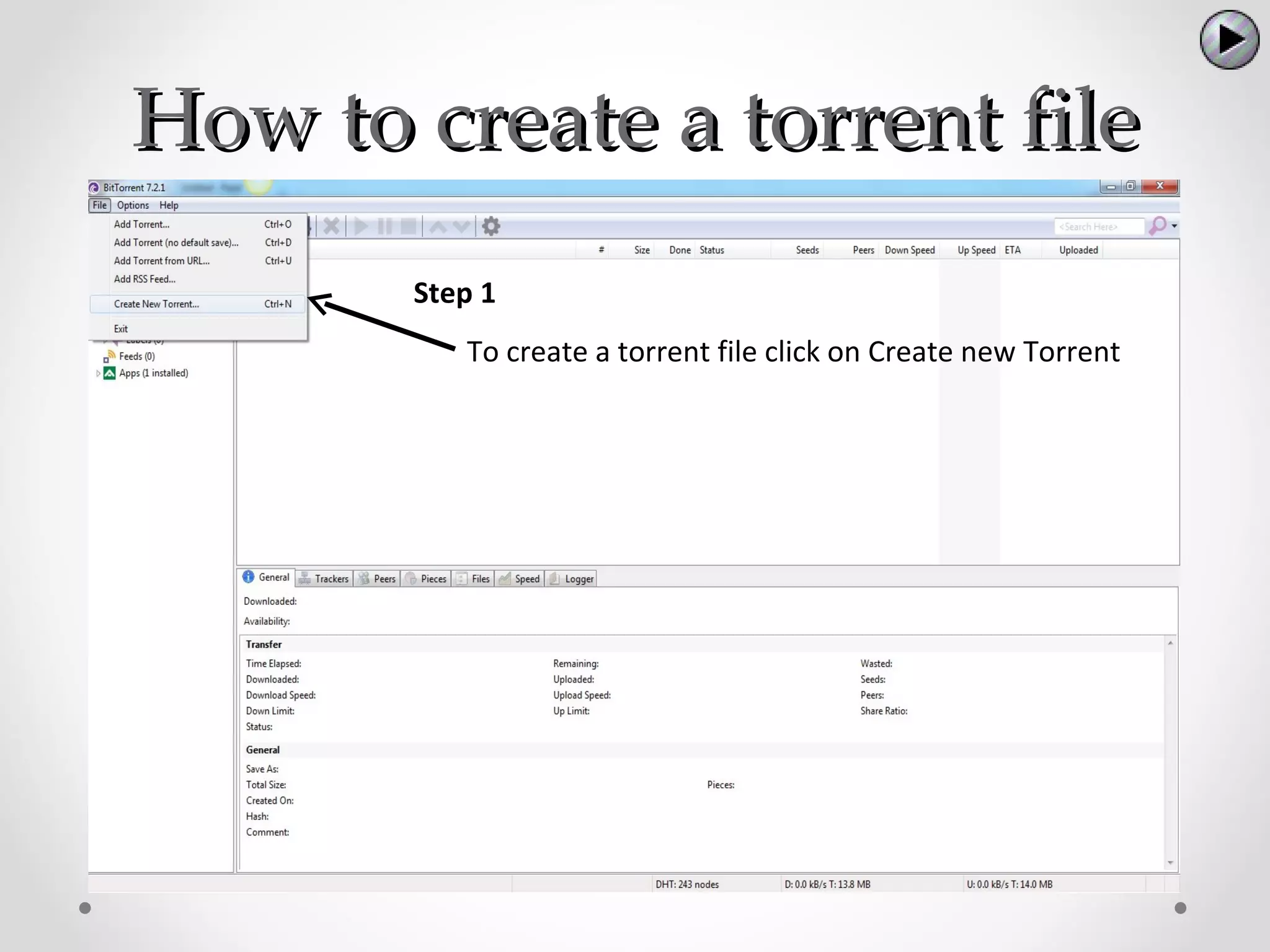Open Preferences via the gear icon
Image resolution: width=1270 pixels, height=952 pixels.
pos(491,226)
